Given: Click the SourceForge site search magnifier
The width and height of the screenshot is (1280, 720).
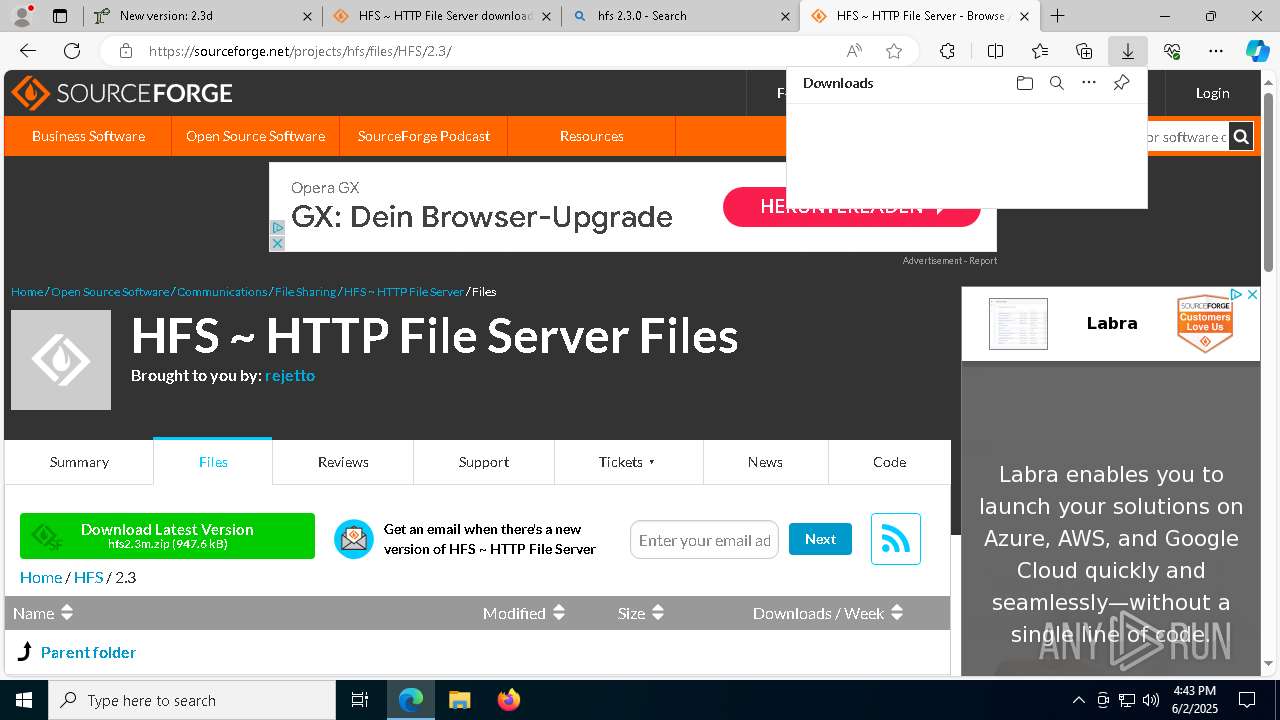Looking at the screenshot, I should (x=1241, y=137).
